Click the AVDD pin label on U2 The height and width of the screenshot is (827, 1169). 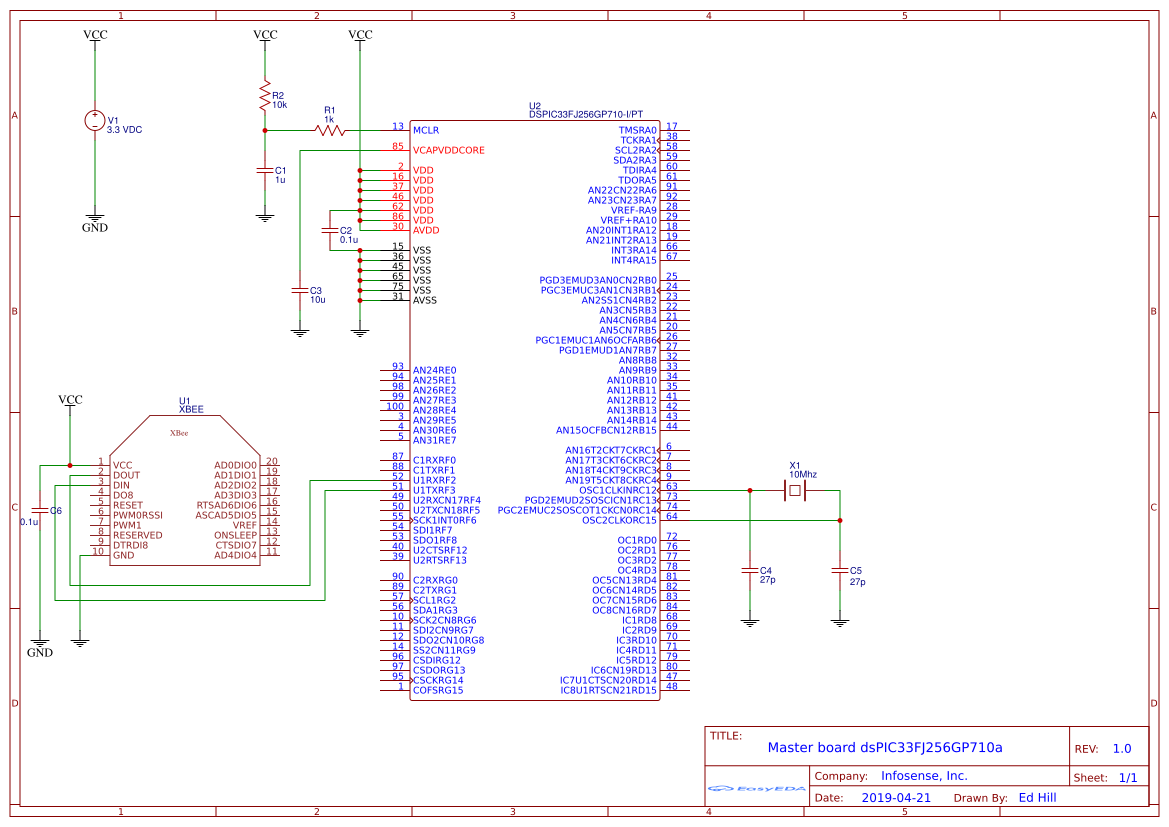click(x=428, y=229)
